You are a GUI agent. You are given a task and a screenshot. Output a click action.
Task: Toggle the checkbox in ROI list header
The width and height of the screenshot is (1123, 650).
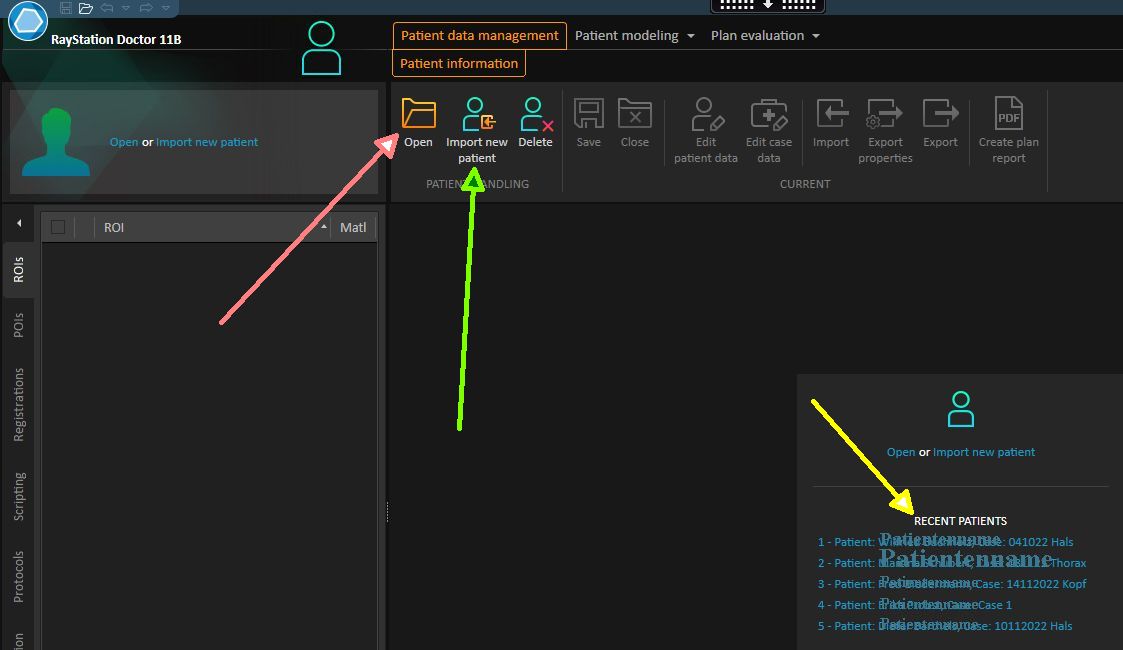[58, 227]
